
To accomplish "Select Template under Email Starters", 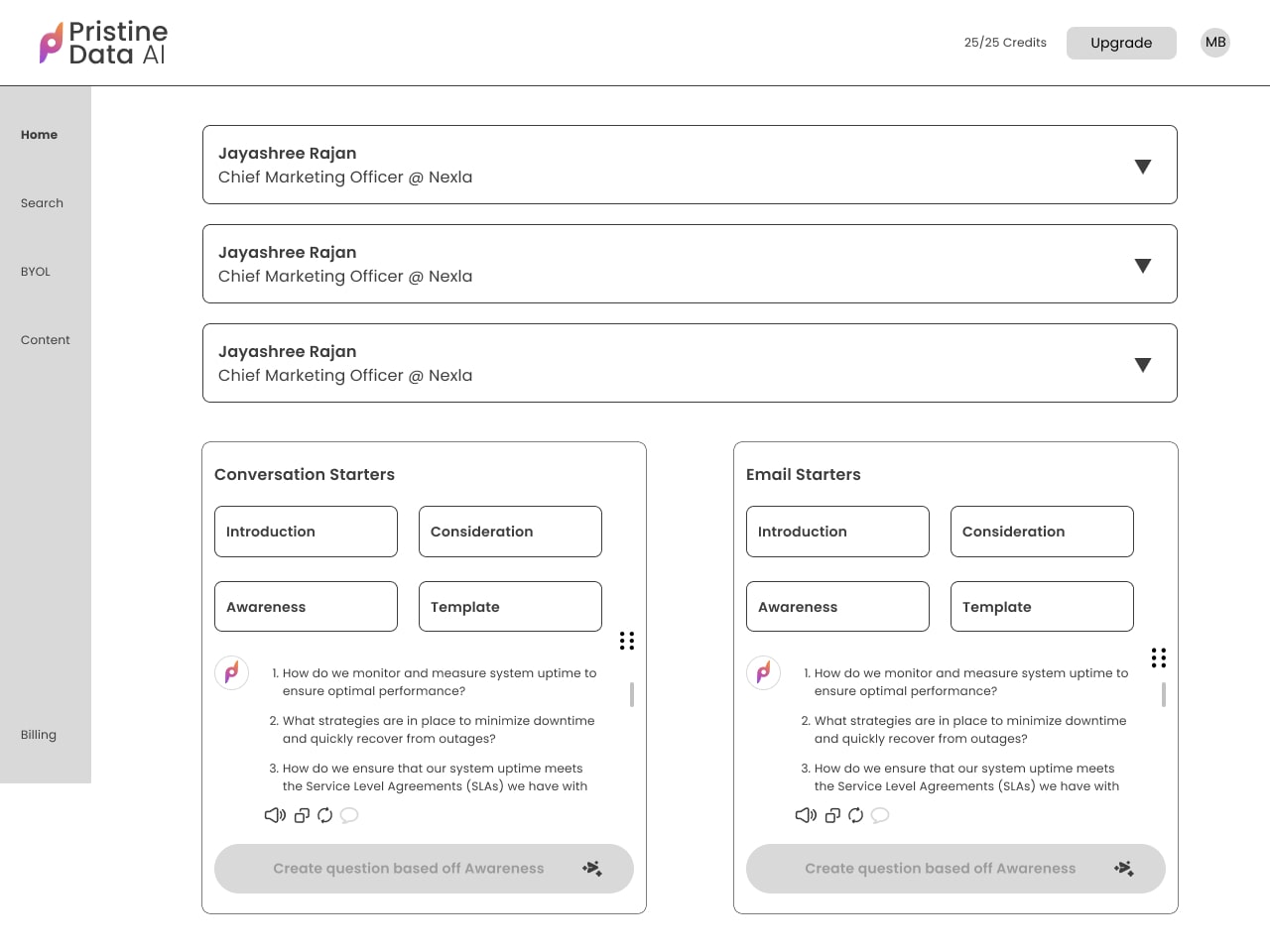I will pos(1042,607).
